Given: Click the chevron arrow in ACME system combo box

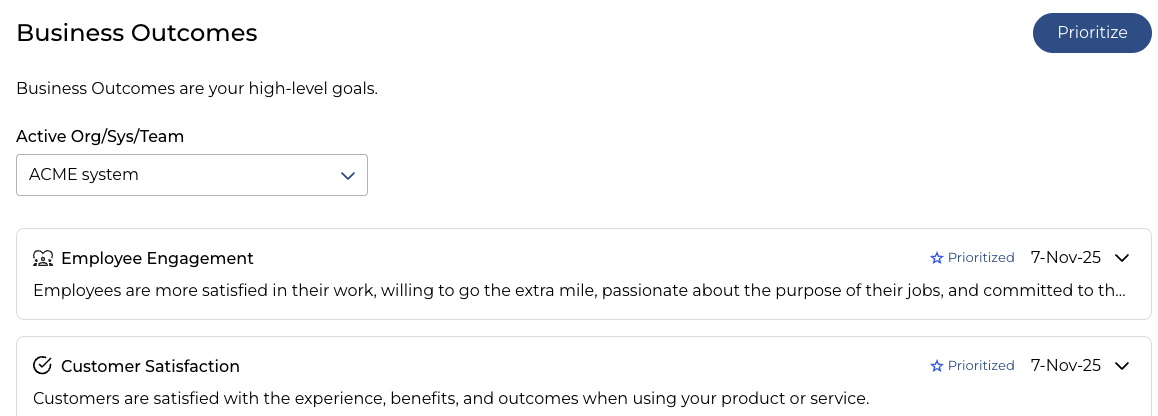Looking at the screenshot, I should [x=348, y=176].
